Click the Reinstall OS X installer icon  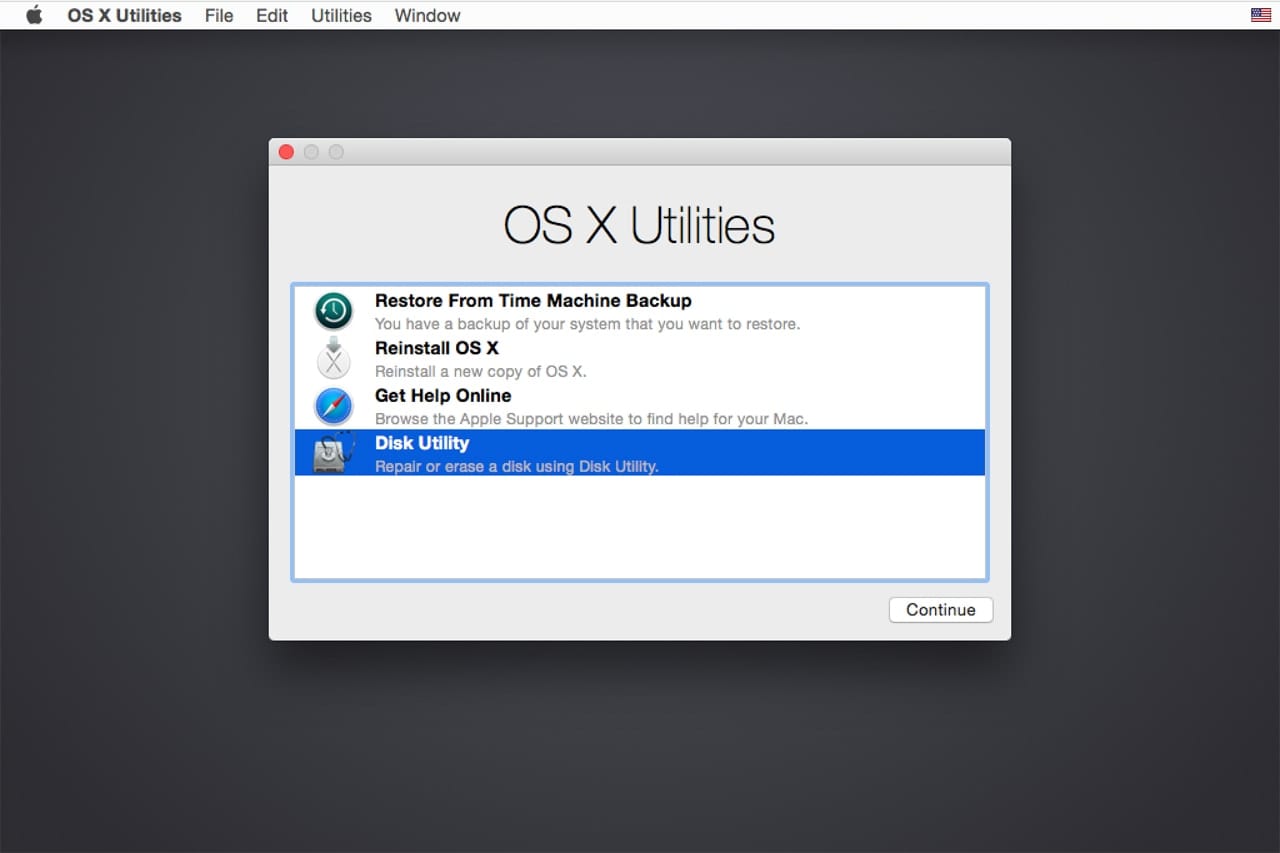point(333,358)
